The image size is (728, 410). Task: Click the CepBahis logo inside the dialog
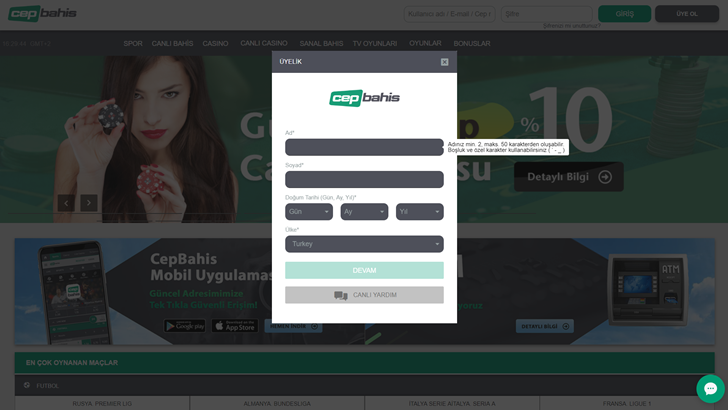click(x=364, y=98)
